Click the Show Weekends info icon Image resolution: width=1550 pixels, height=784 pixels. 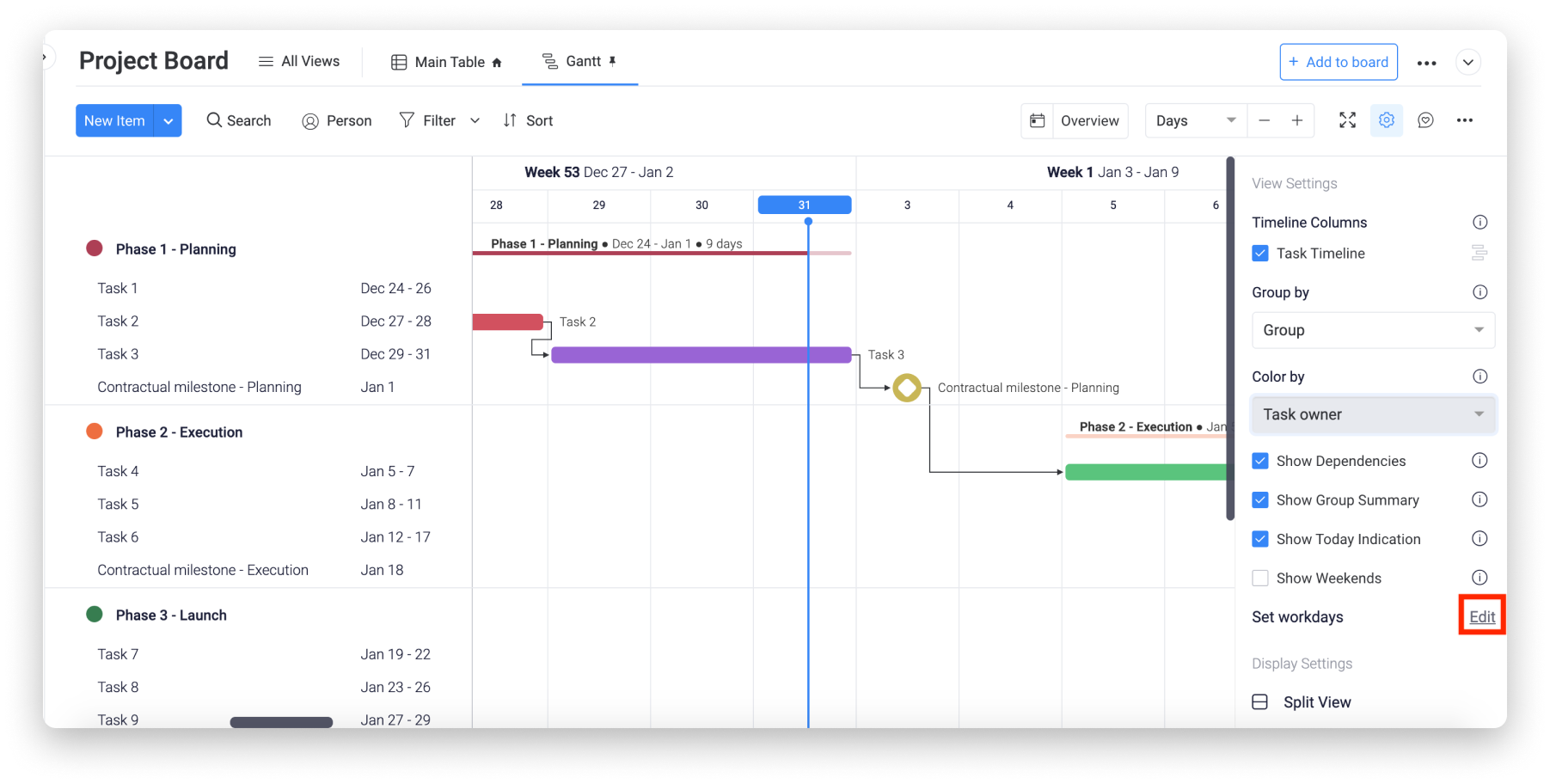tap(1480, 578)
